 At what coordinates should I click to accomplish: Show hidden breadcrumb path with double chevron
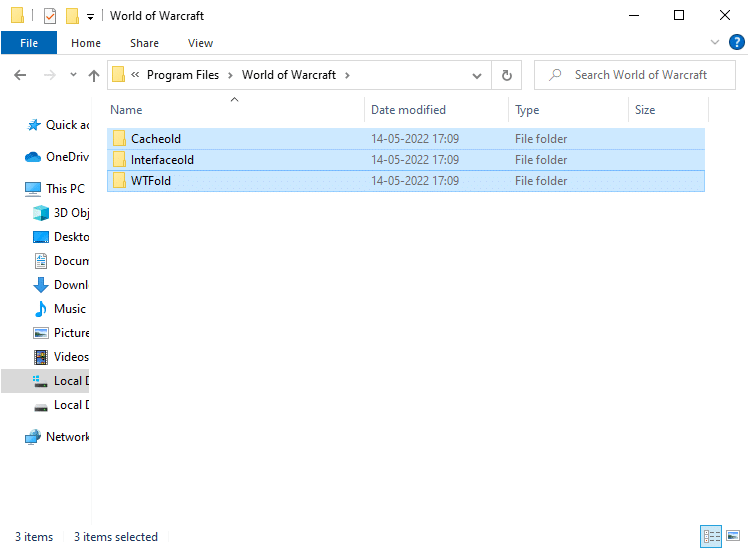point(135,75)
